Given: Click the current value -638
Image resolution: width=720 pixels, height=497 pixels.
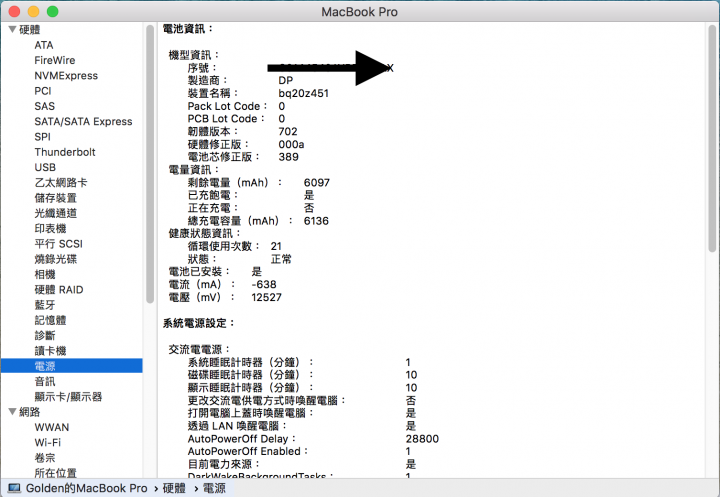Looking at the screenshot, I should [x=264, y=284].
